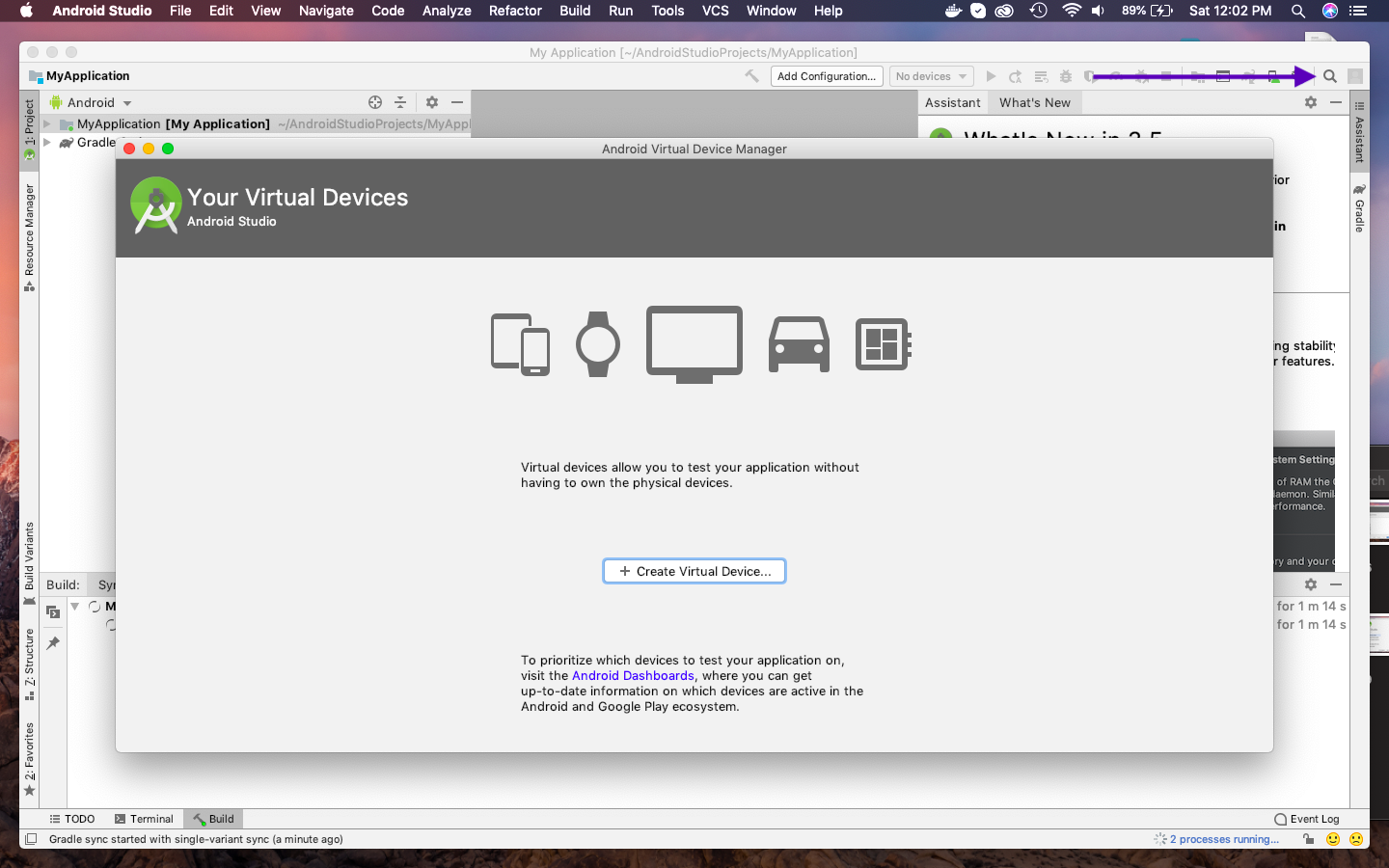Click Search Everywhere magnifier icon in toolbar

1330,76
